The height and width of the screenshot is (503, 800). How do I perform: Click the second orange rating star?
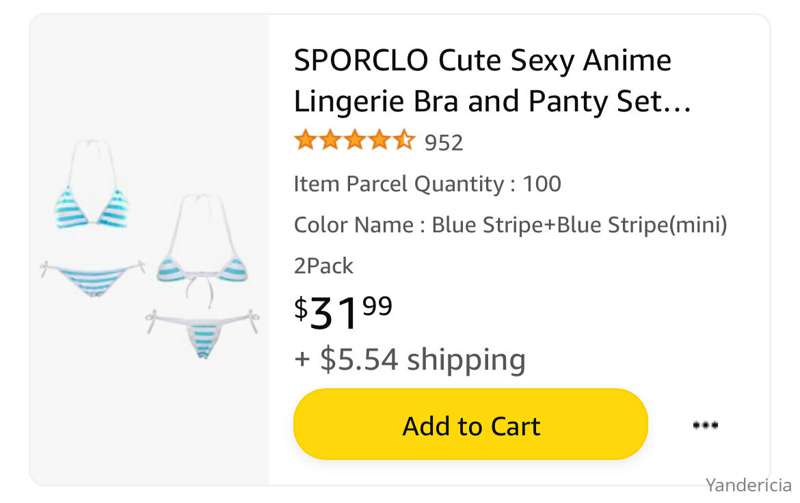point(330,140)
